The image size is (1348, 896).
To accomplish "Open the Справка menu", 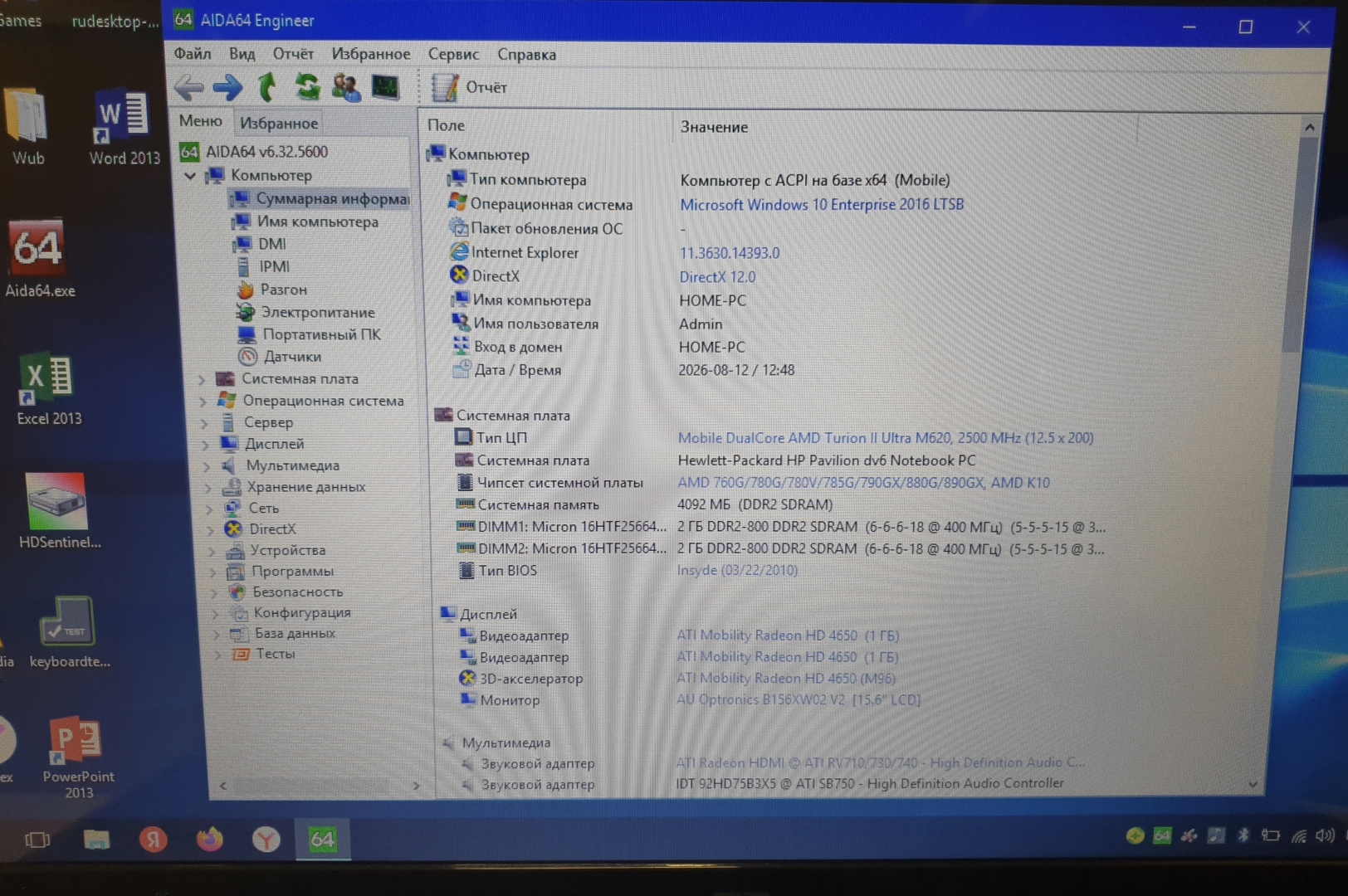I will (526, 55).
